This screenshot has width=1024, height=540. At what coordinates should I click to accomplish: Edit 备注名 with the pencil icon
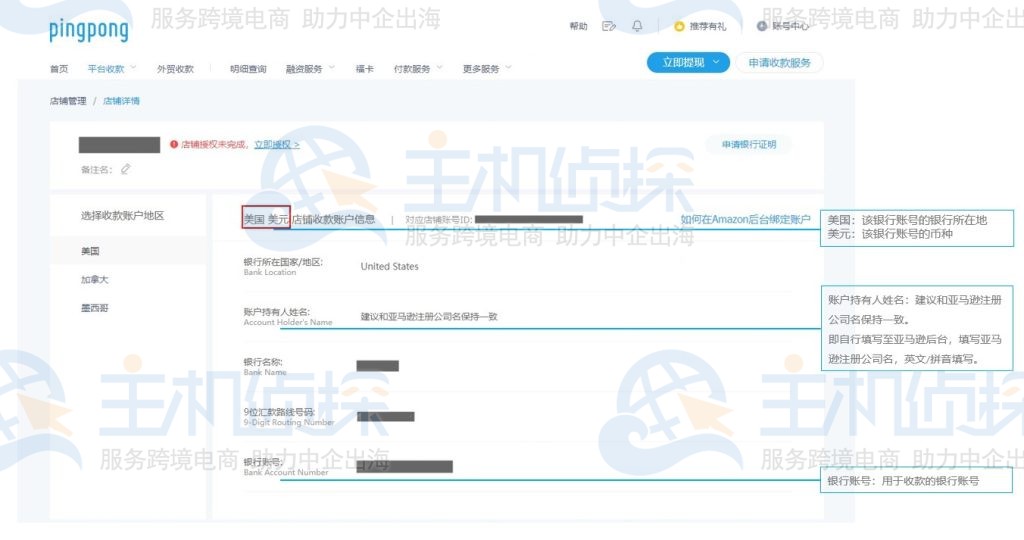click(125, 169)
